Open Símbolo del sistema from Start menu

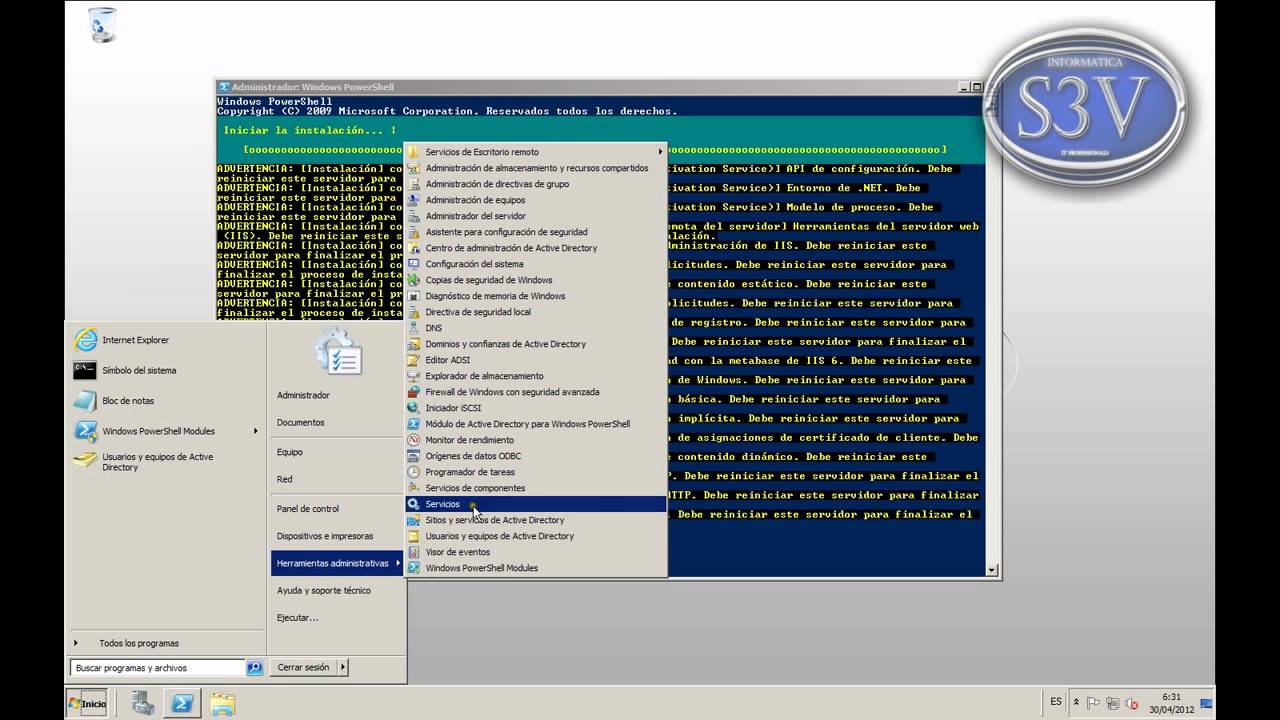166,370
